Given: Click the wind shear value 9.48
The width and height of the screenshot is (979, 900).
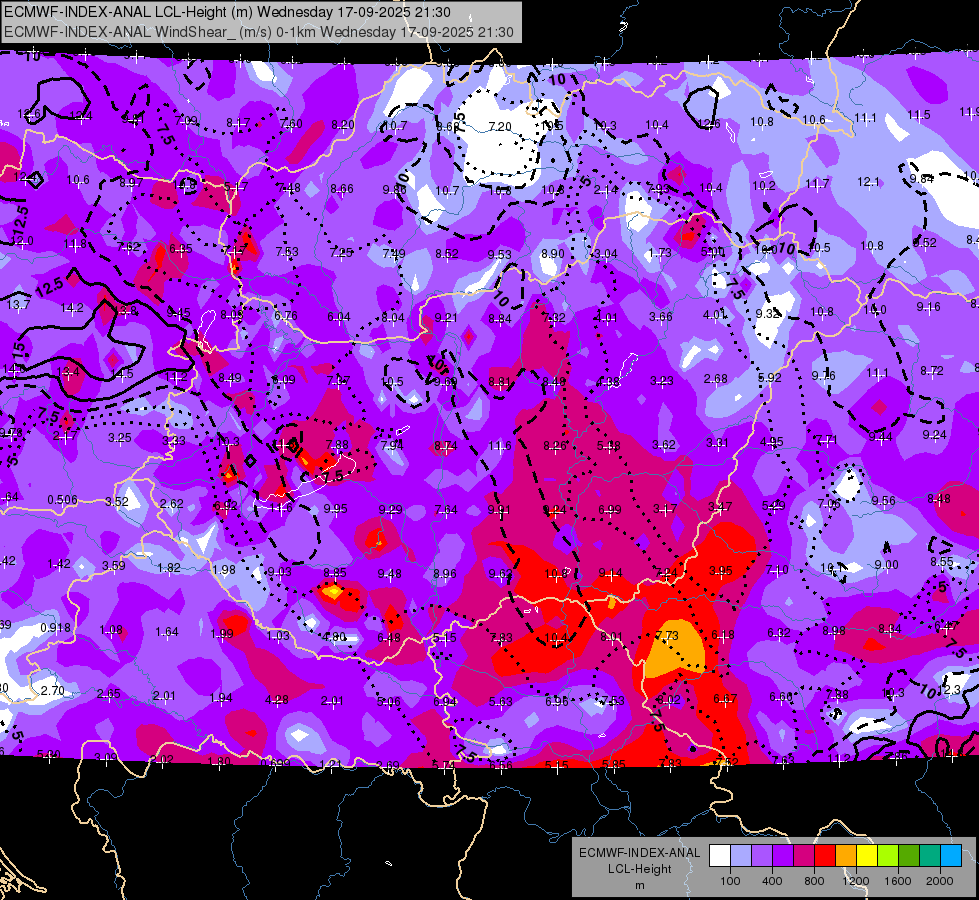Looking at the screenshot, I should pyautogui.click(x=390, y=573).
